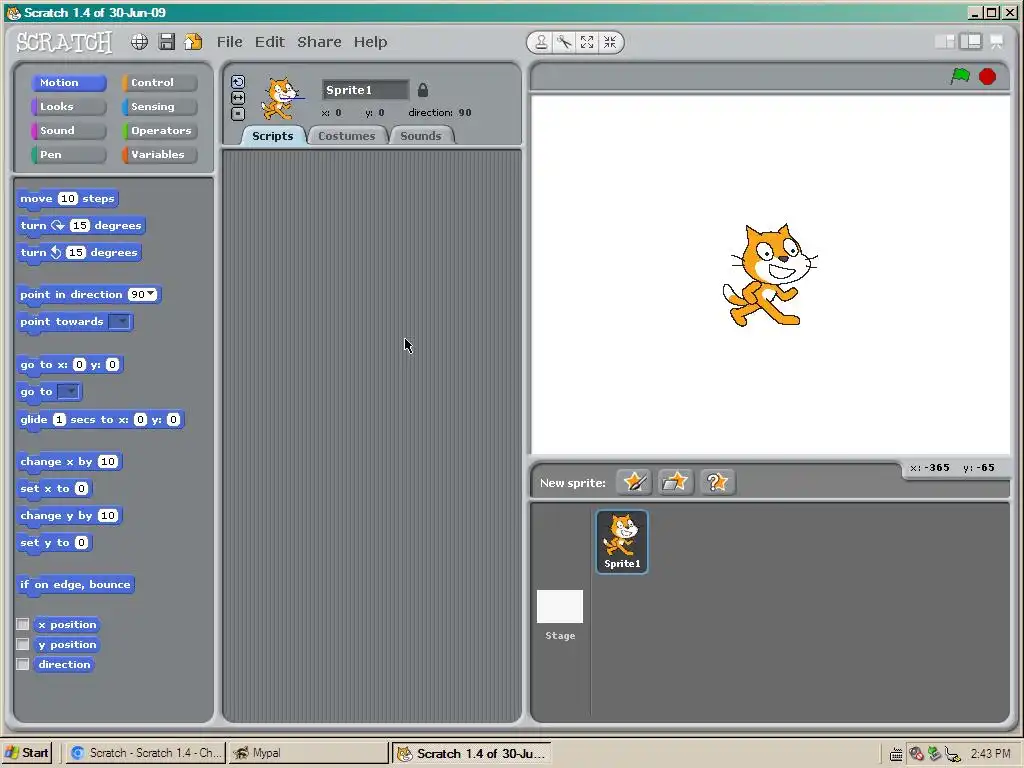
Task: Click the set y to 0 block
Action: (54, 543)
